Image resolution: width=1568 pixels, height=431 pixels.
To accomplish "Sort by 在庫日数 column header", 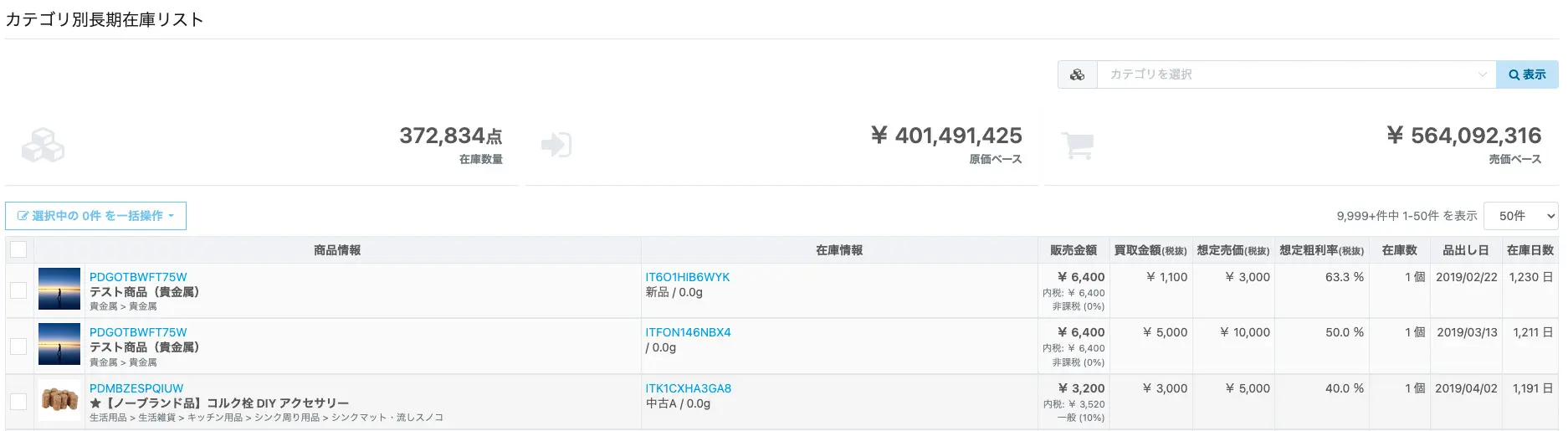I will coord(1530,250).
